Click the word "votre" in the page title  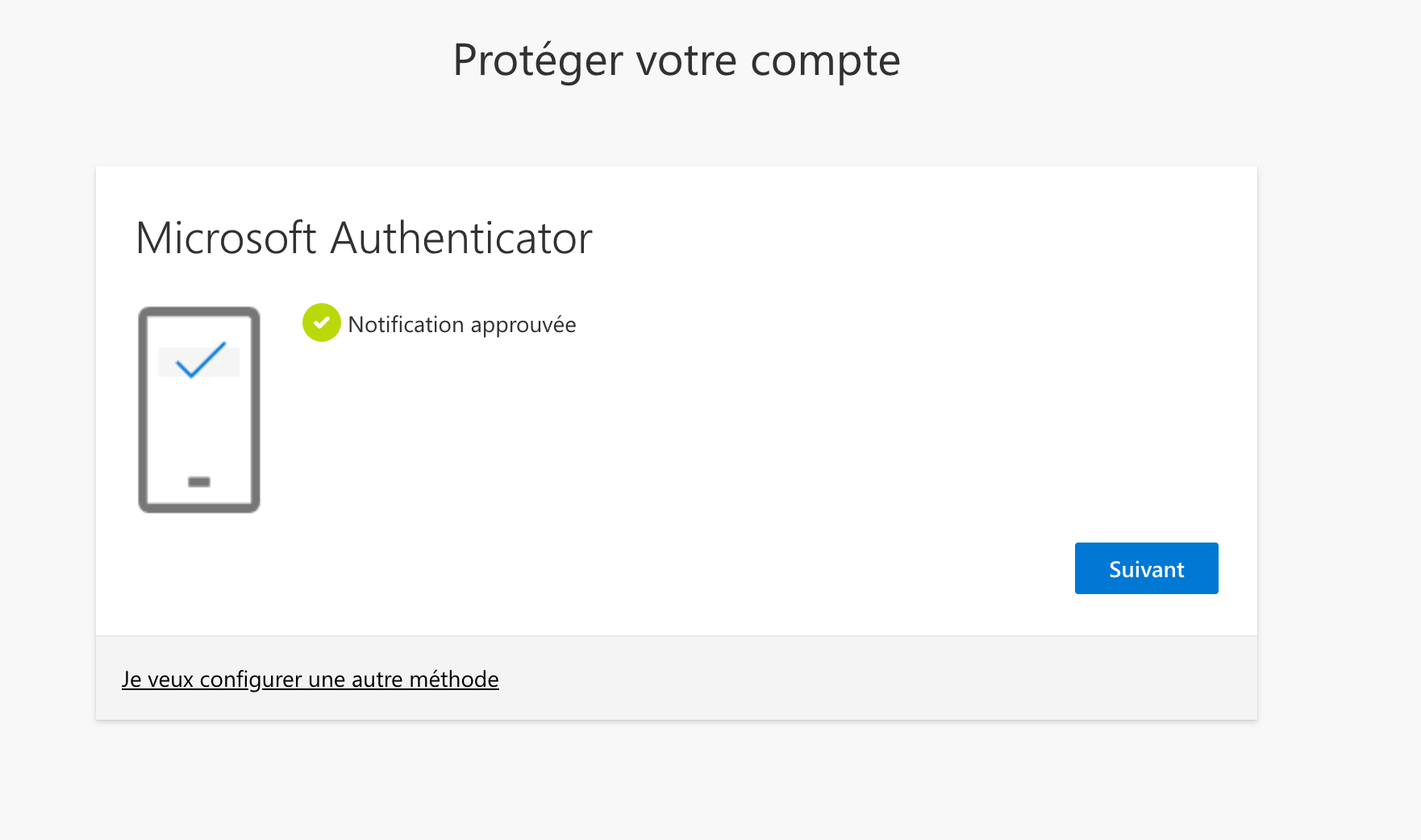[x=686, y=61]
